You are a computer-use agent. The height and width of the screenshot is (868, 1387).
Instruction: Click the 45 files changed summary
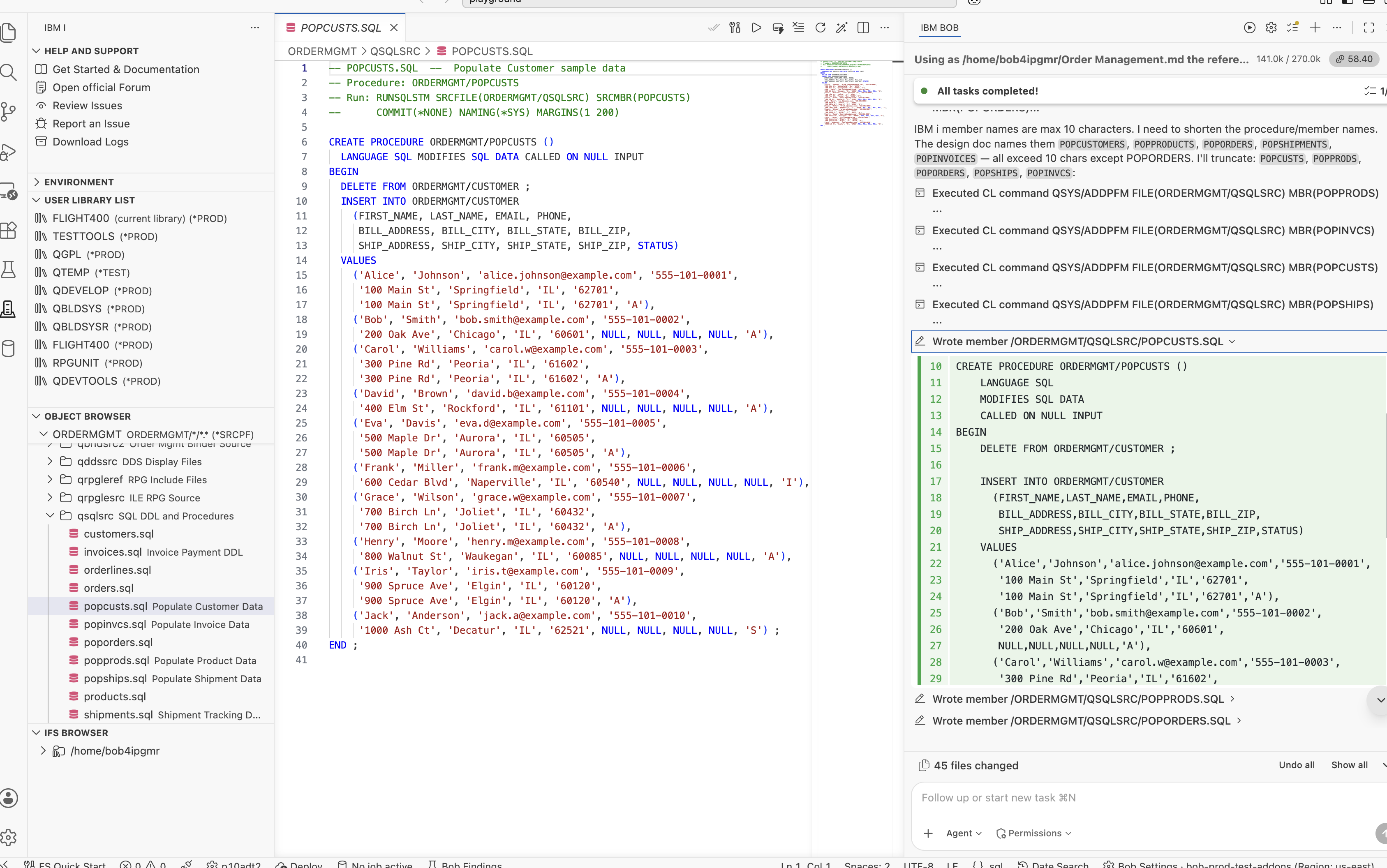pos(969,765)
